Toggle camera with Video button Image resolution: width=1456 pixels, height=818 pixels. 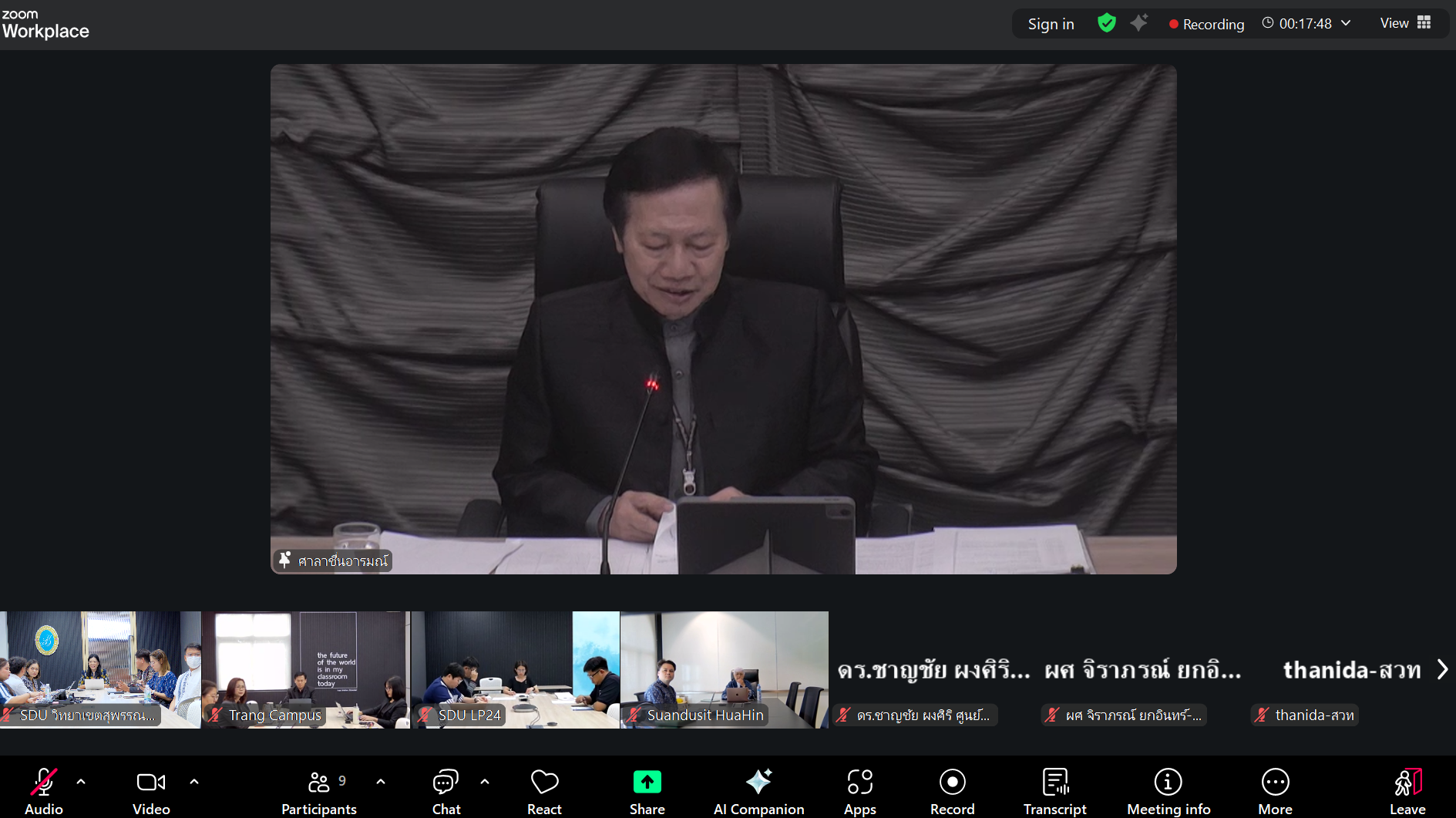[151, 791]
